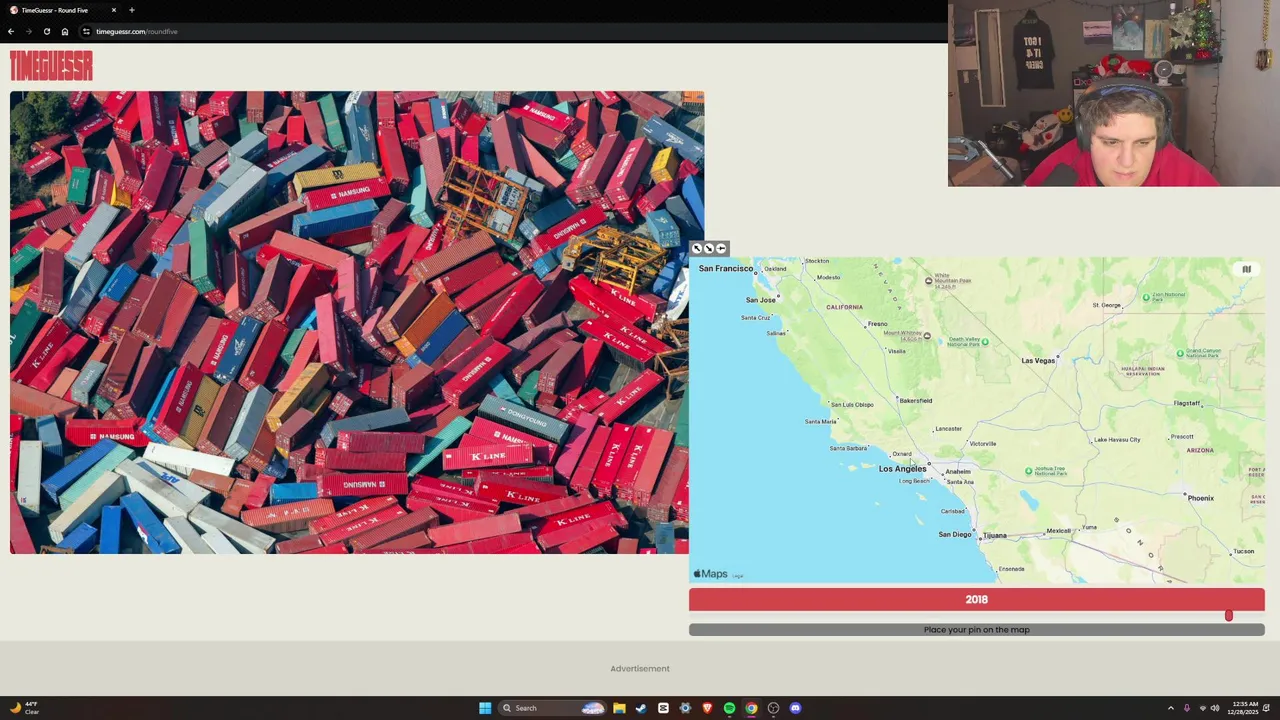Show hidden system tray icons
The width and height of the screenshot is (1280, 720).
coord(1170,708)
